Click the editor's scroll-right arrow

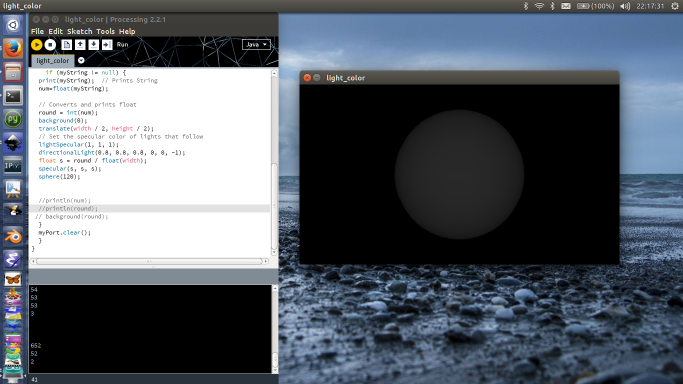click(266, 261)
